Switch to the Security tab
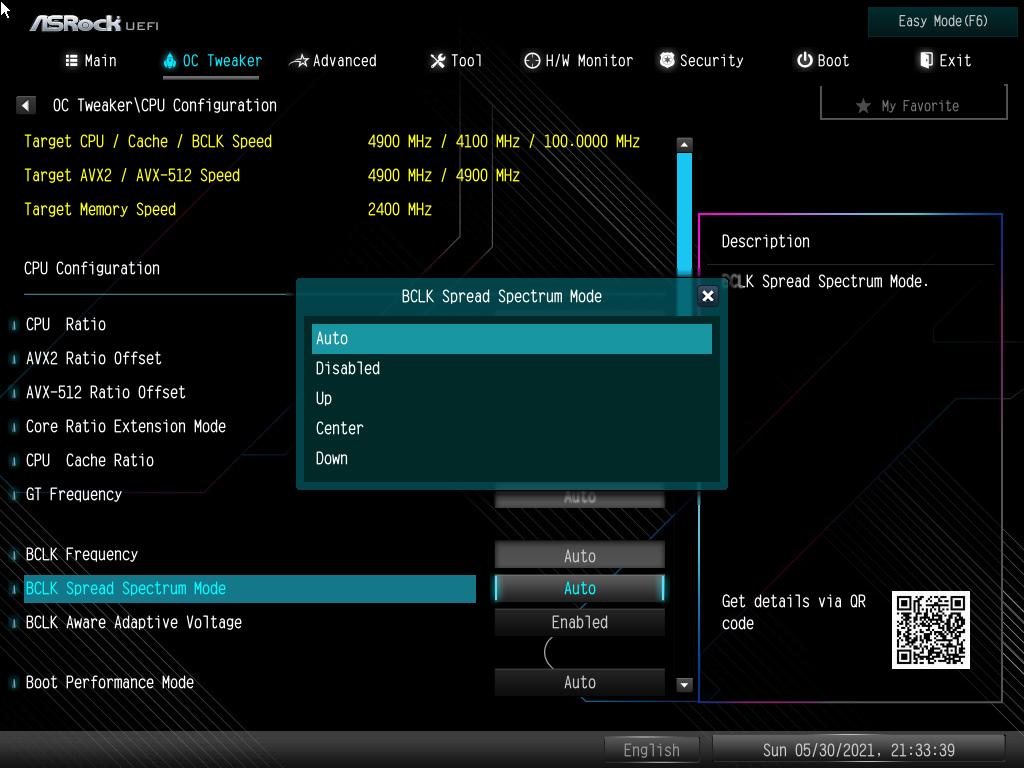The height and width of the screenshot is (768, 1024). pyautogui.click(x=701, y=61)
